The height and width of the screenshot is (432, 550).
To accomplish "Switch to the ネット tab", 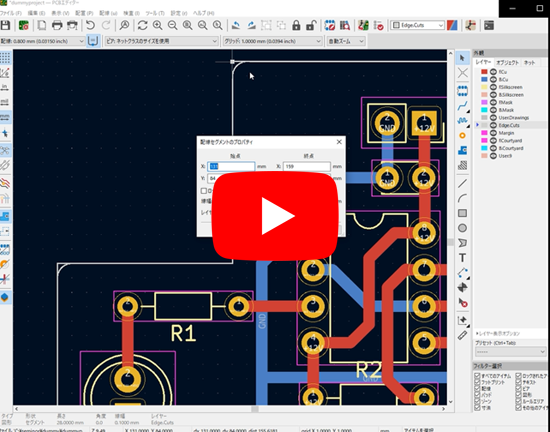I will 529,62.
